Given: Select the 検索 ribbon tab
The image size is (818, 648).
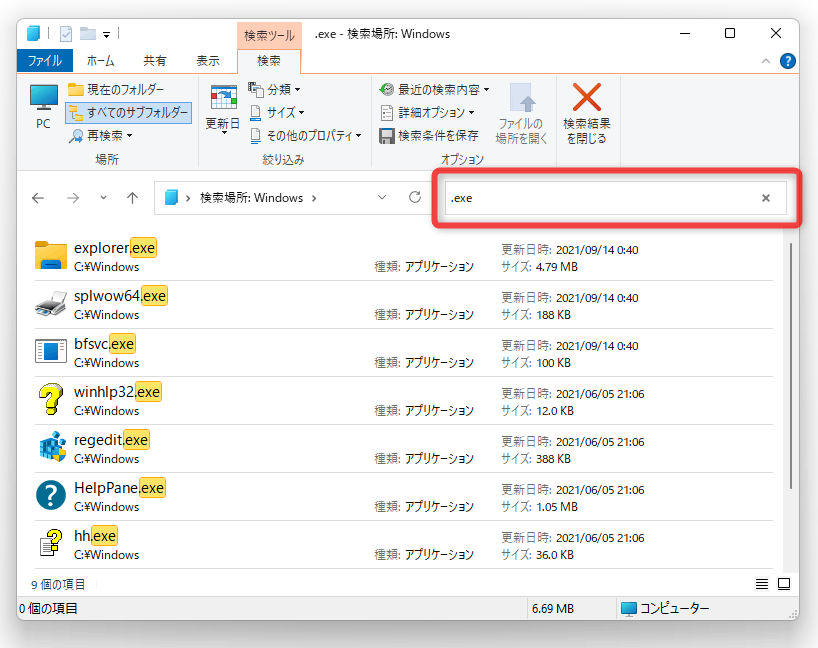Looking at the screenshot, I should [269, 61].
